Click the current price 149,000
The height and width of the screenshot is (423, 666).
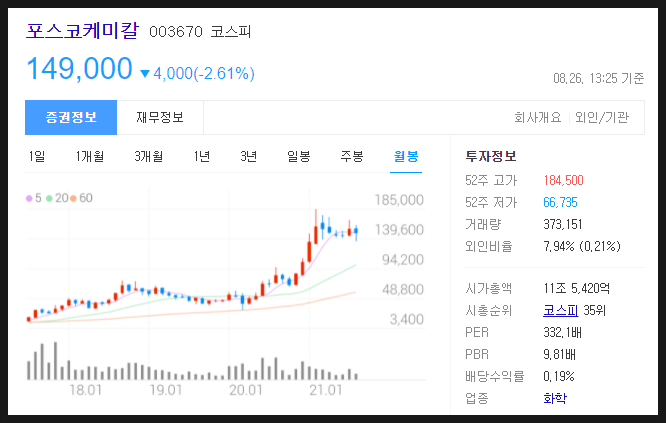(x=79, y=69)
